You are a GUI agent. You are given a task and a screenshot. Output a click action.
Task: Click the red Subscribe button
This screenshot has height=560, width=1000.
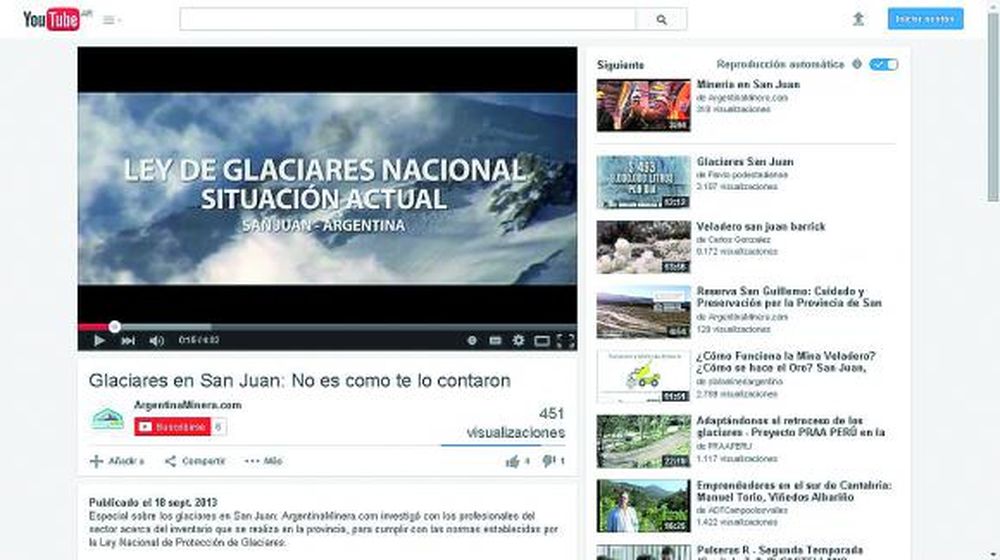tap(172, 427)
